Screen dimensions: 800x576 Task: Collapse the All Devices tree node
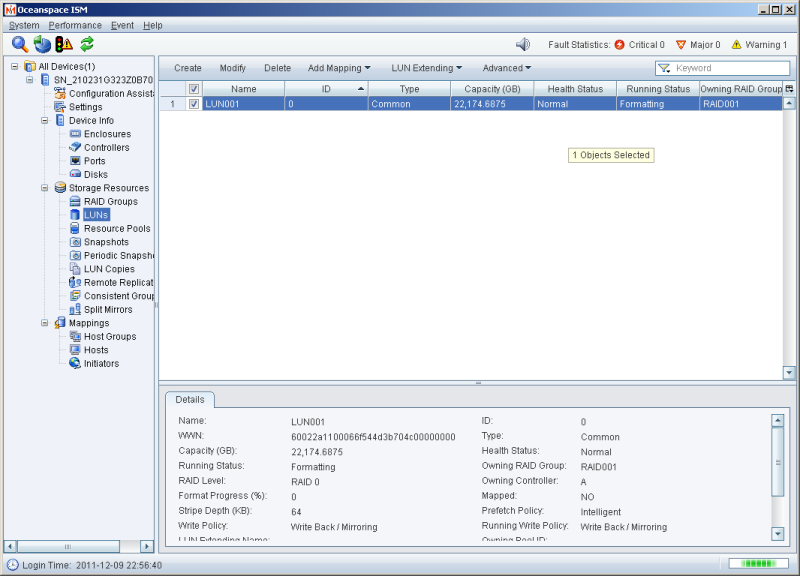pyautogui.click(x=15, y=66)
